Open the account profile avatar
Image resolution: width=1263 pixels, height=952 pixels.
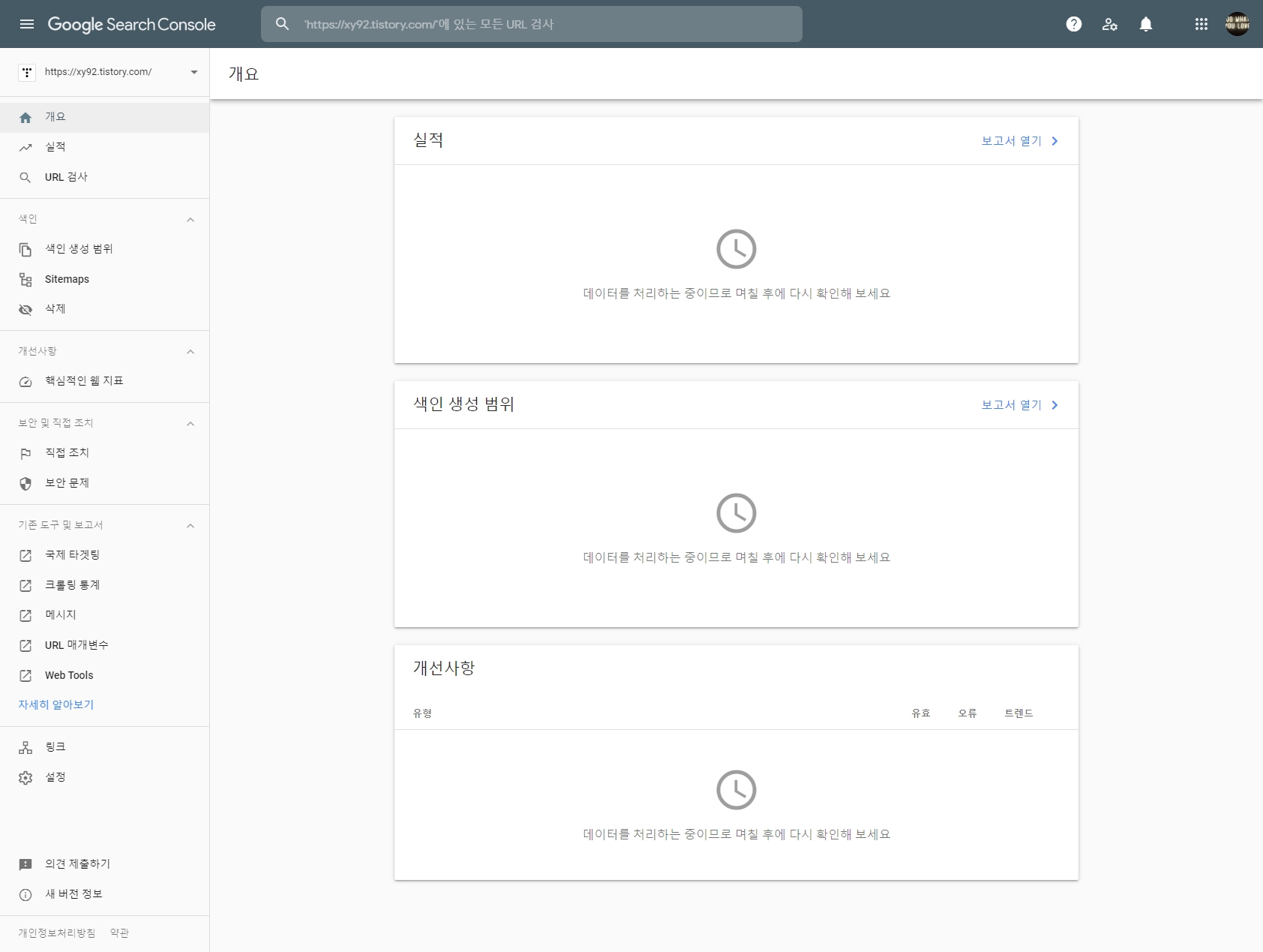click(1237, 24)
